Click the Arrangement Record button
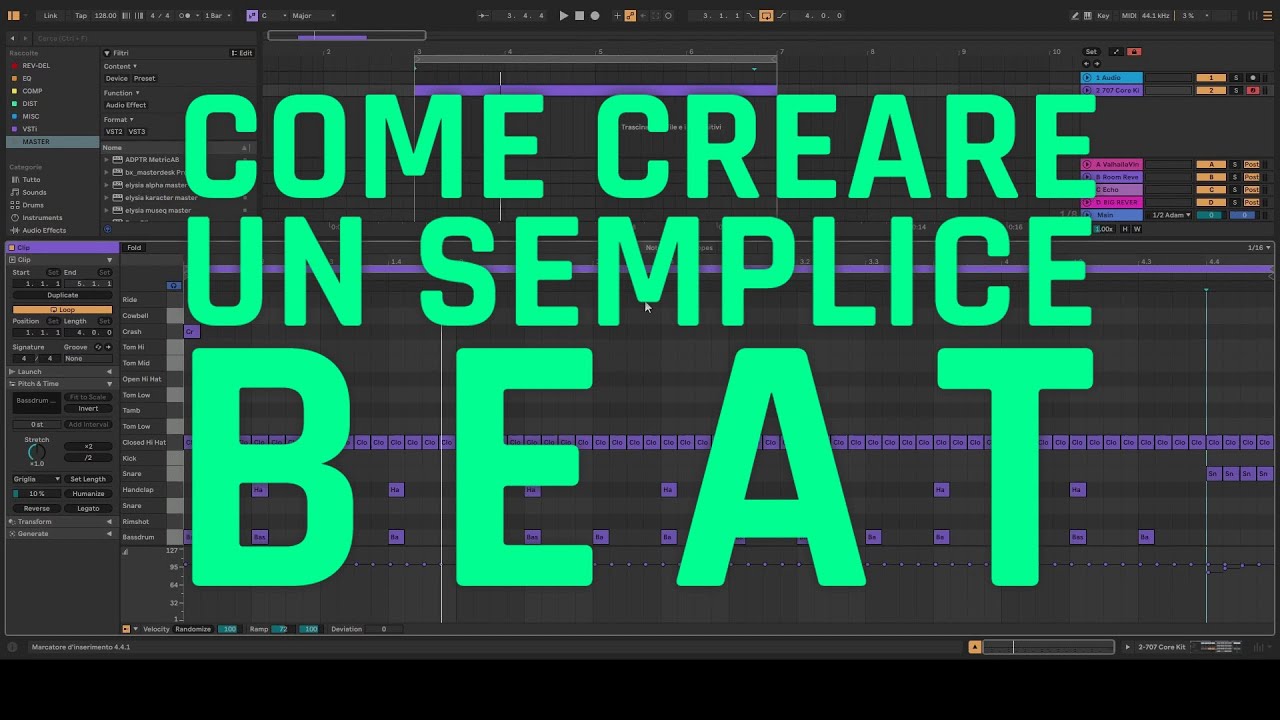1280x720 pixels. tap(595, 16)
